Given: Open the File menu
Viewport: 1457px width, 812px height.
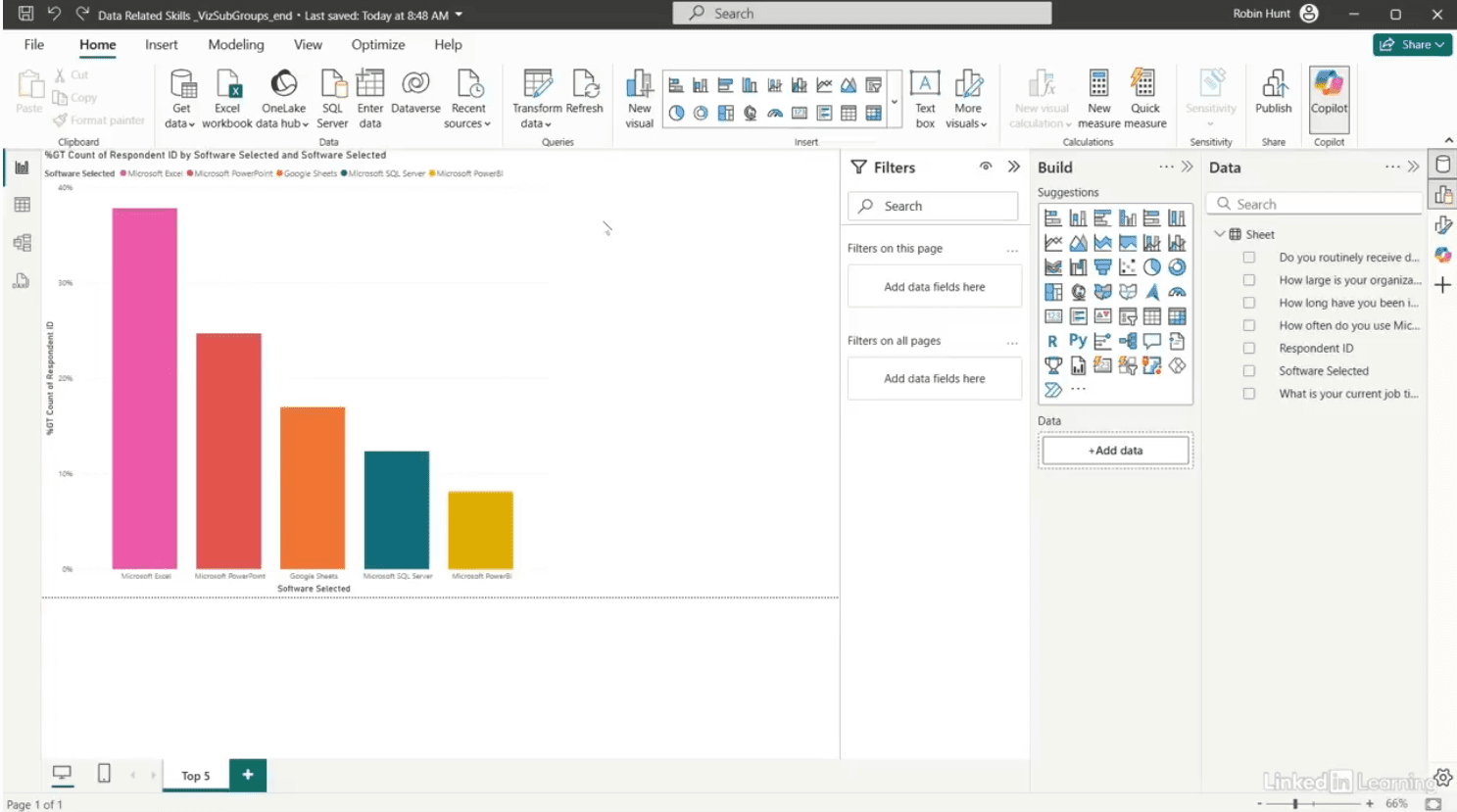Looking at the screenshot, I should pyautogui.click(x=34, y=44).
